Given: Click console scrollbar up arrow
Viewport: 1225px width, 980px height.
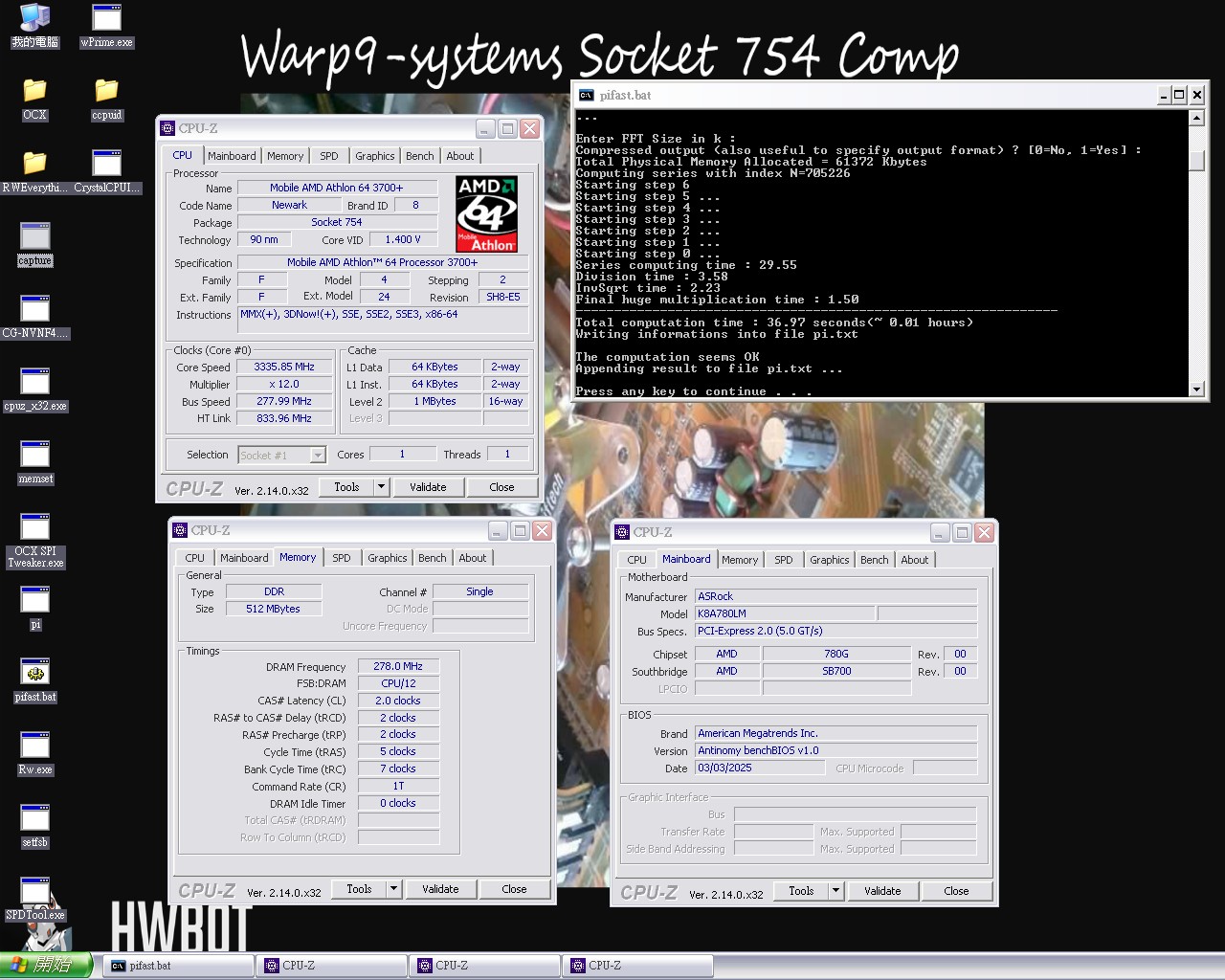Looking at the screenshot, I should 1196,118.
